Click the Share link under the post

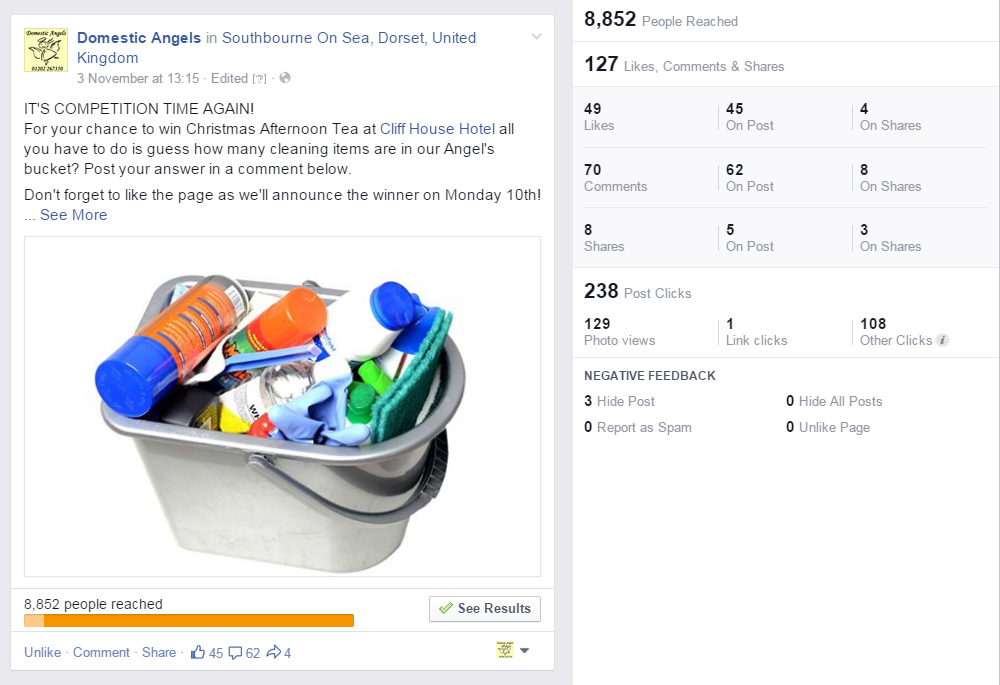(159, 653)
